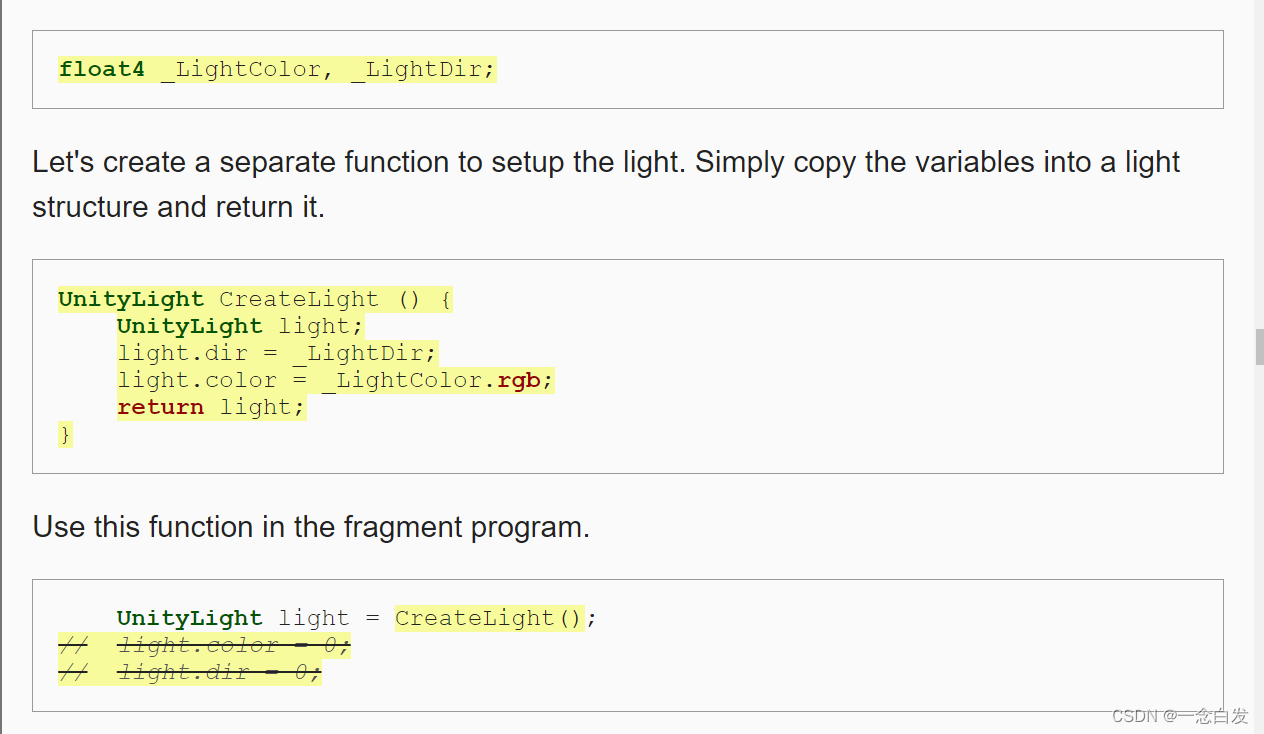Click the vertical scrollbar thumb on the right

tap(1259, 347)
